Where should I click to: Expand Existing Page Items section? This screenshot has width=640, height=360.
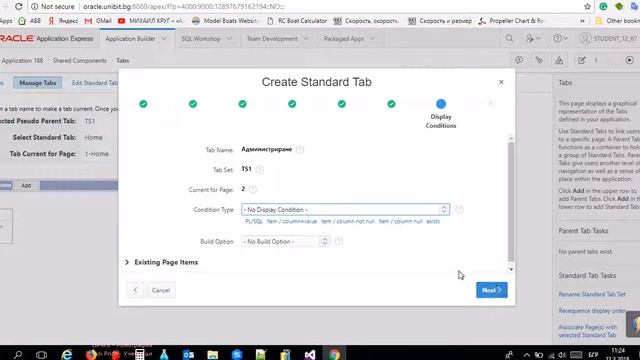[x=162, y=262]
